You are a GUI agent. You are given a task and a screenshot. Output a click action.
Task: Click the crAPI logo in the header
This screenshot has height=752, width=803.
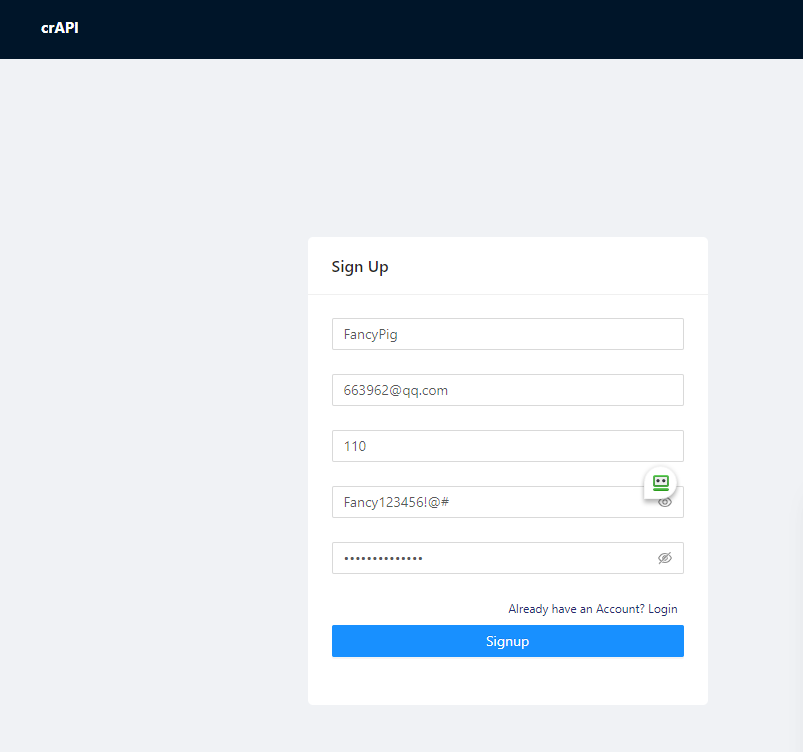click(59, 28)
